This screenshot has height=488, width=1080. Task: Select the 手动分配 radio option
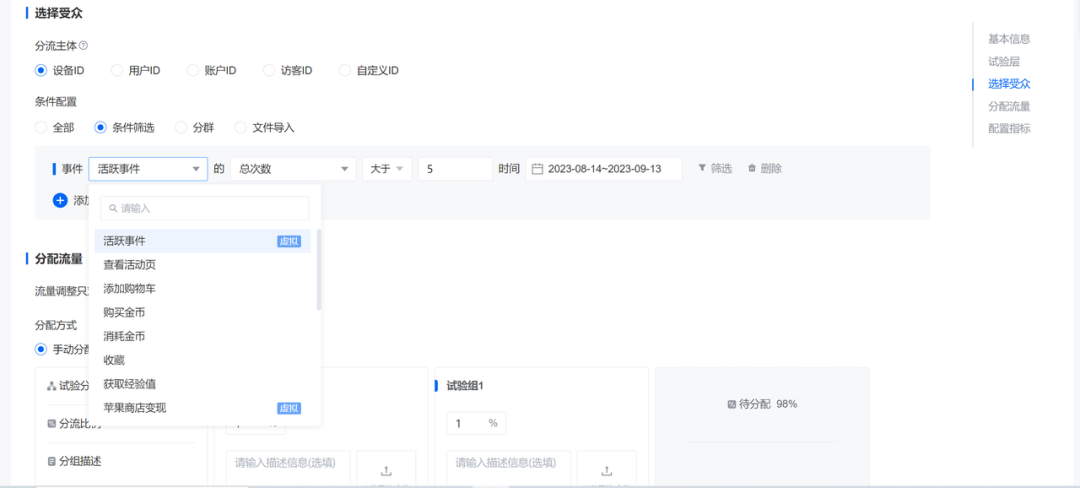point(41,349)
